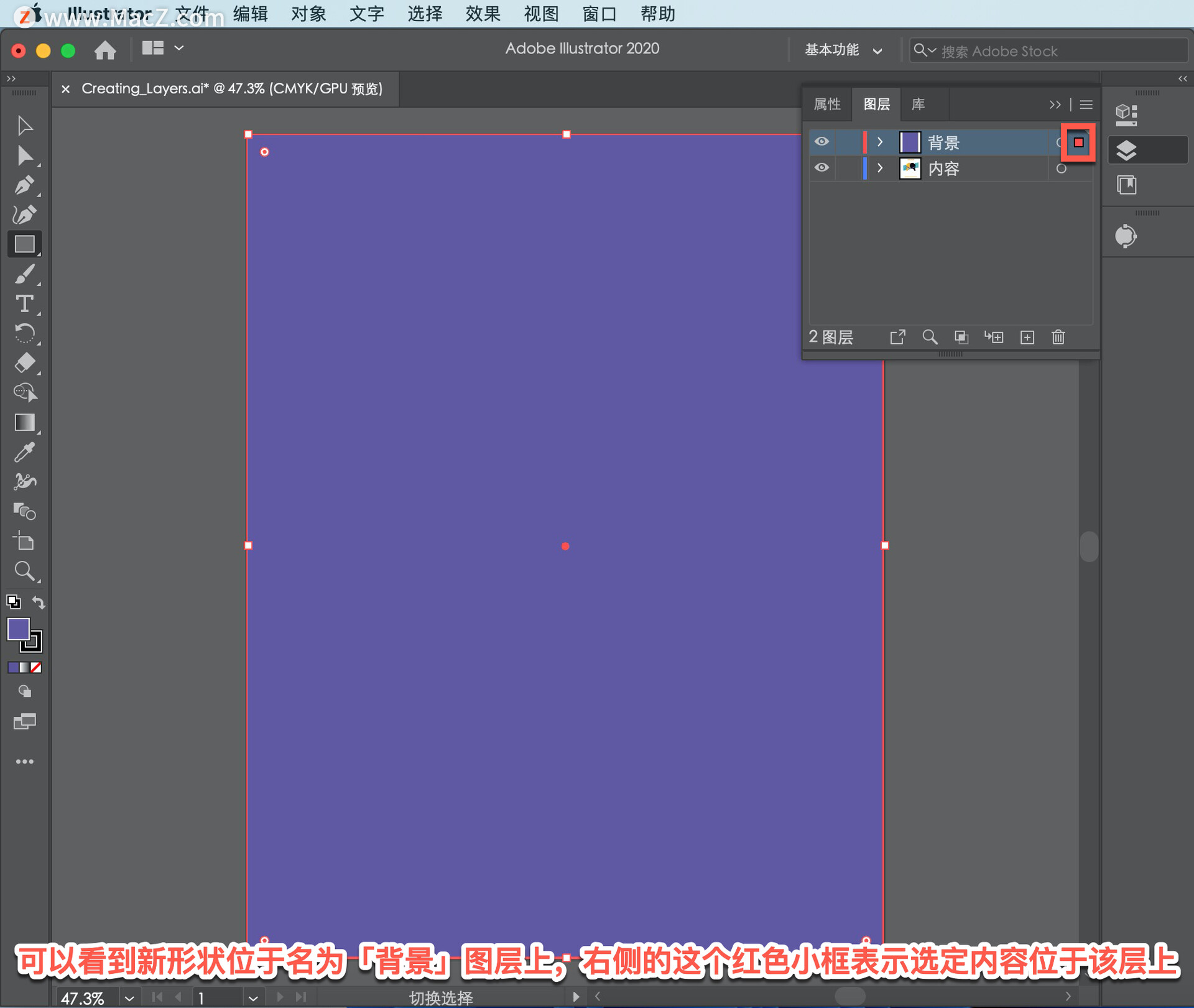1194x1008 pixels.
Task: Switch to the 属性 panel tab
Action: click(x=826, y=104)
